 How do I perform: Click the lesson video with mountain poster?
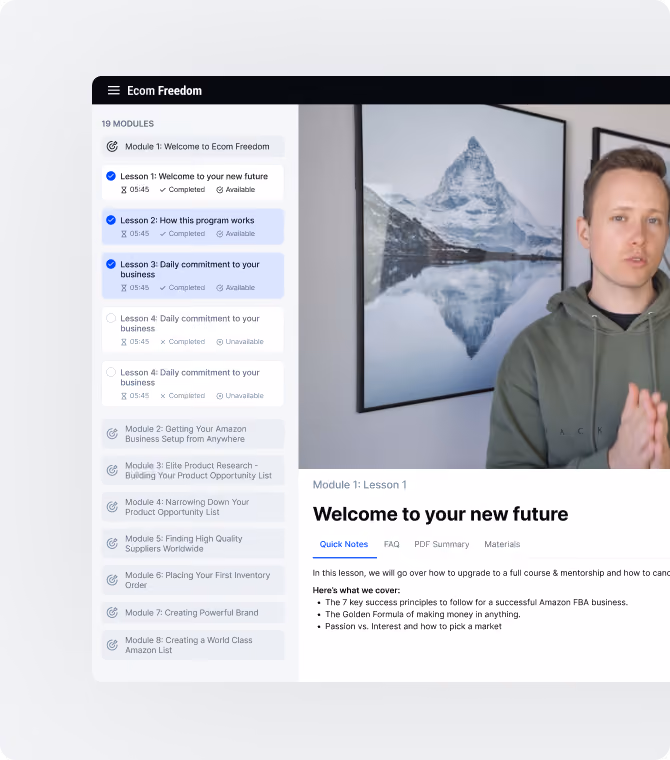484,286
